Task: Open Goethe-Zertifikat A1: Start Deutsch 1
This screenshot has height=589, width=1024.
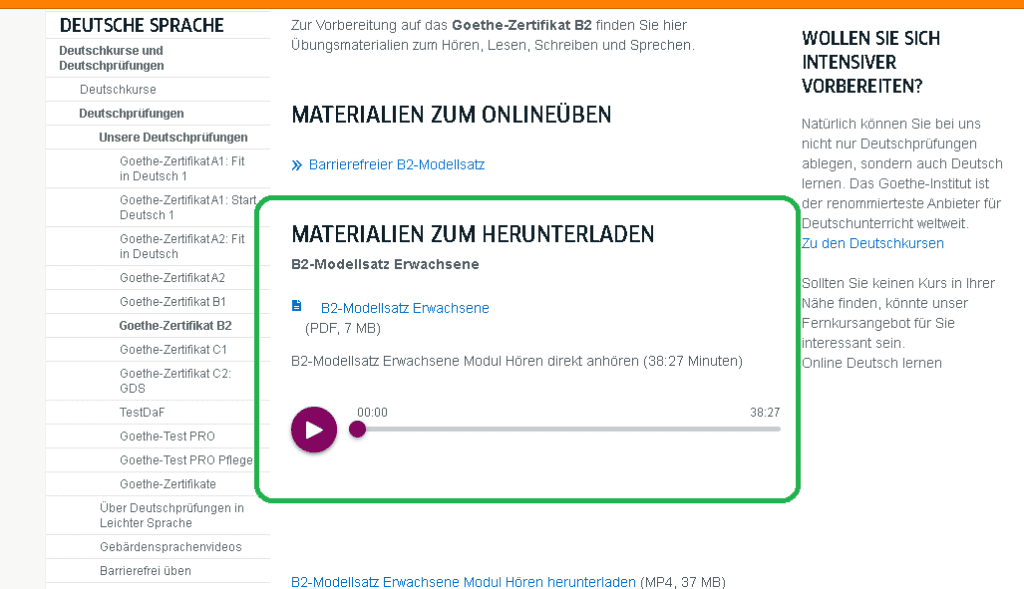Action: click(x=188, y=208)
